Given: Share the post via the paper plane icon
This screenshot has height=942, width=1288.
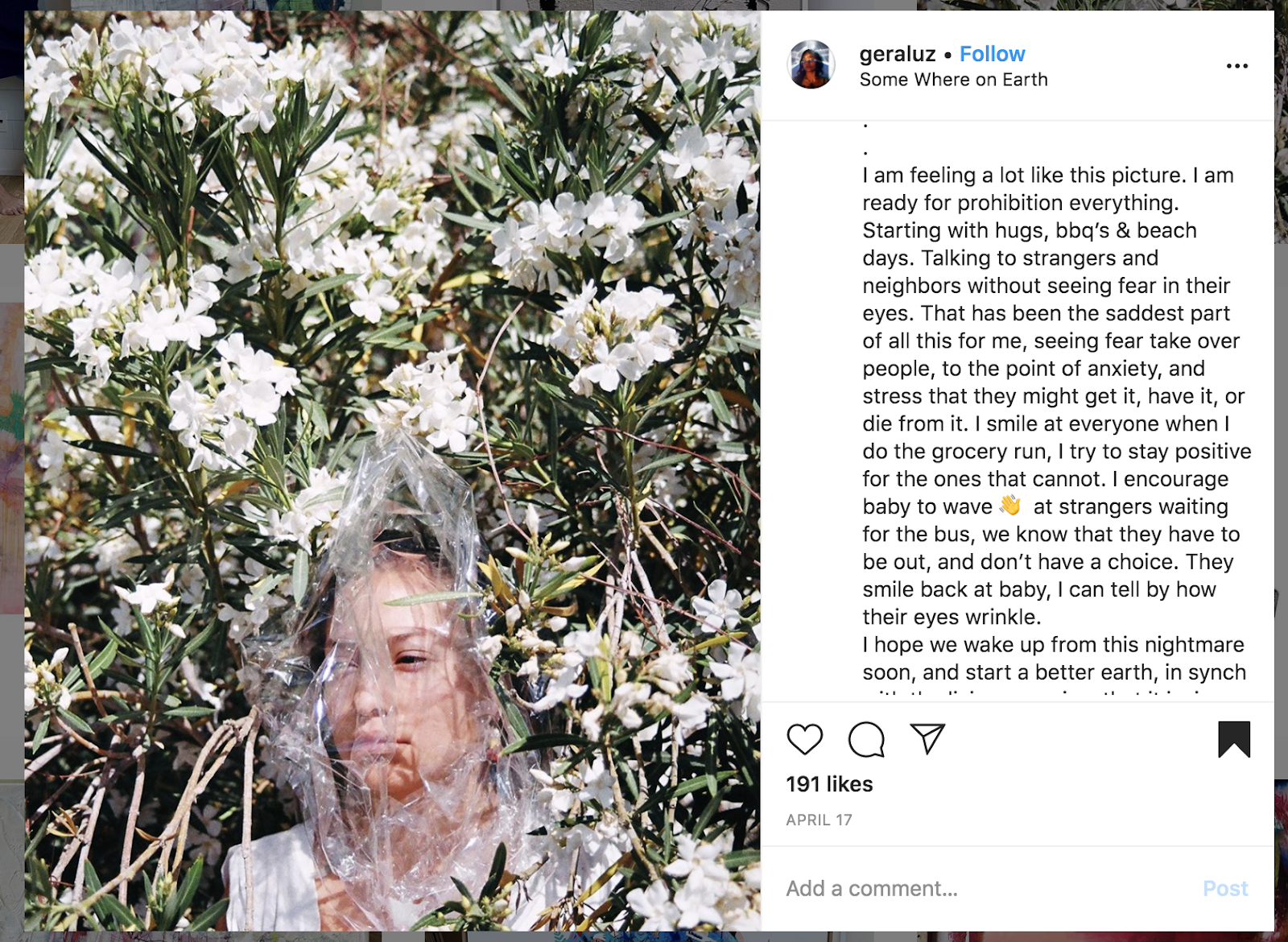Looking at the screenshot, I should (x=927, y=738).
